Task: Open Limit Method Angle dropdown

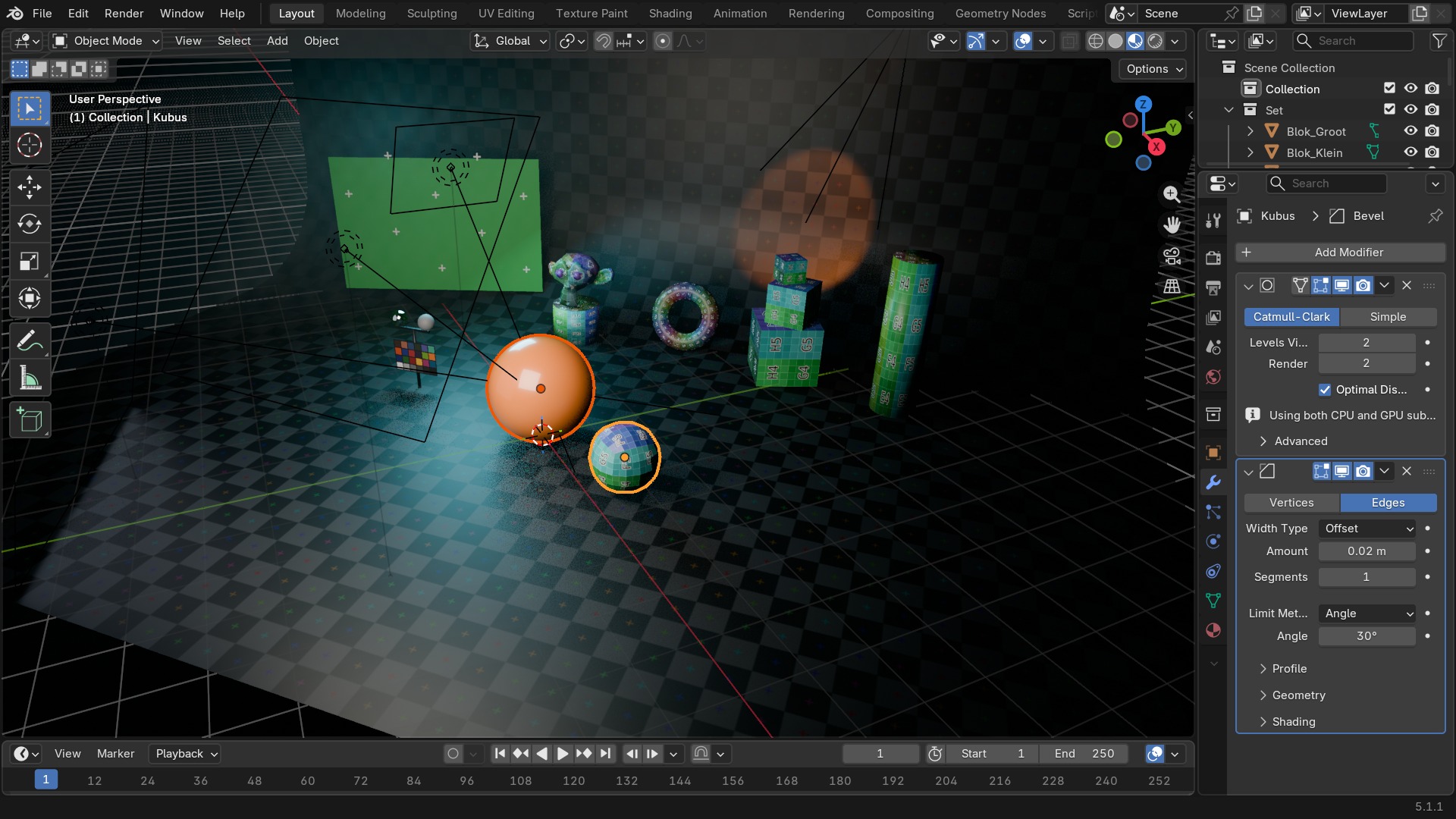Action: pyautogui.click(x=1368, y=613)
